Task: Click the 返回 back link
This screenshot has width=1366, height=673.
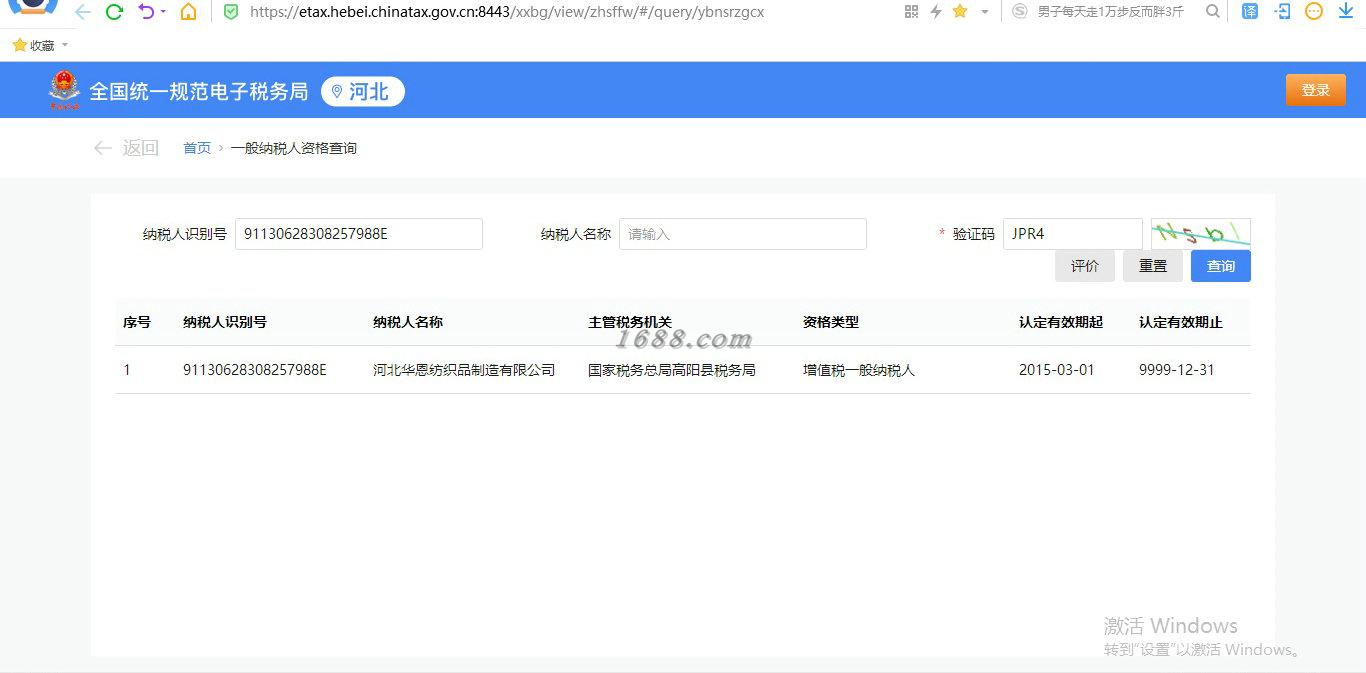Action: [x=126, y=148]
